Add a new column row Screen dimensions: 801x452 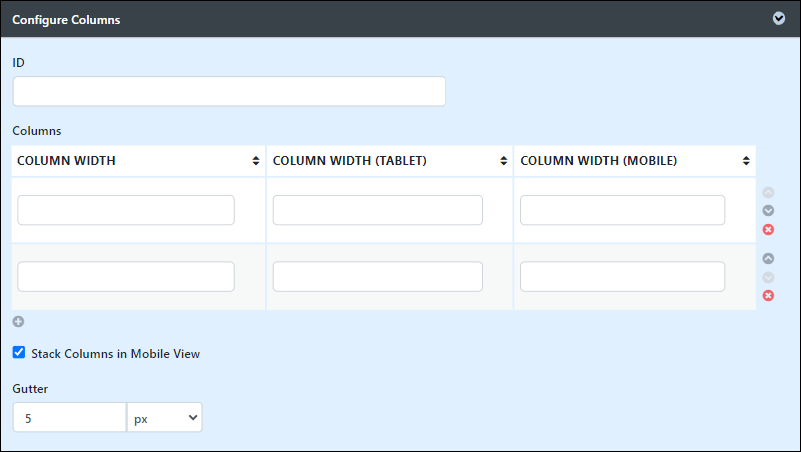(18, 322)
